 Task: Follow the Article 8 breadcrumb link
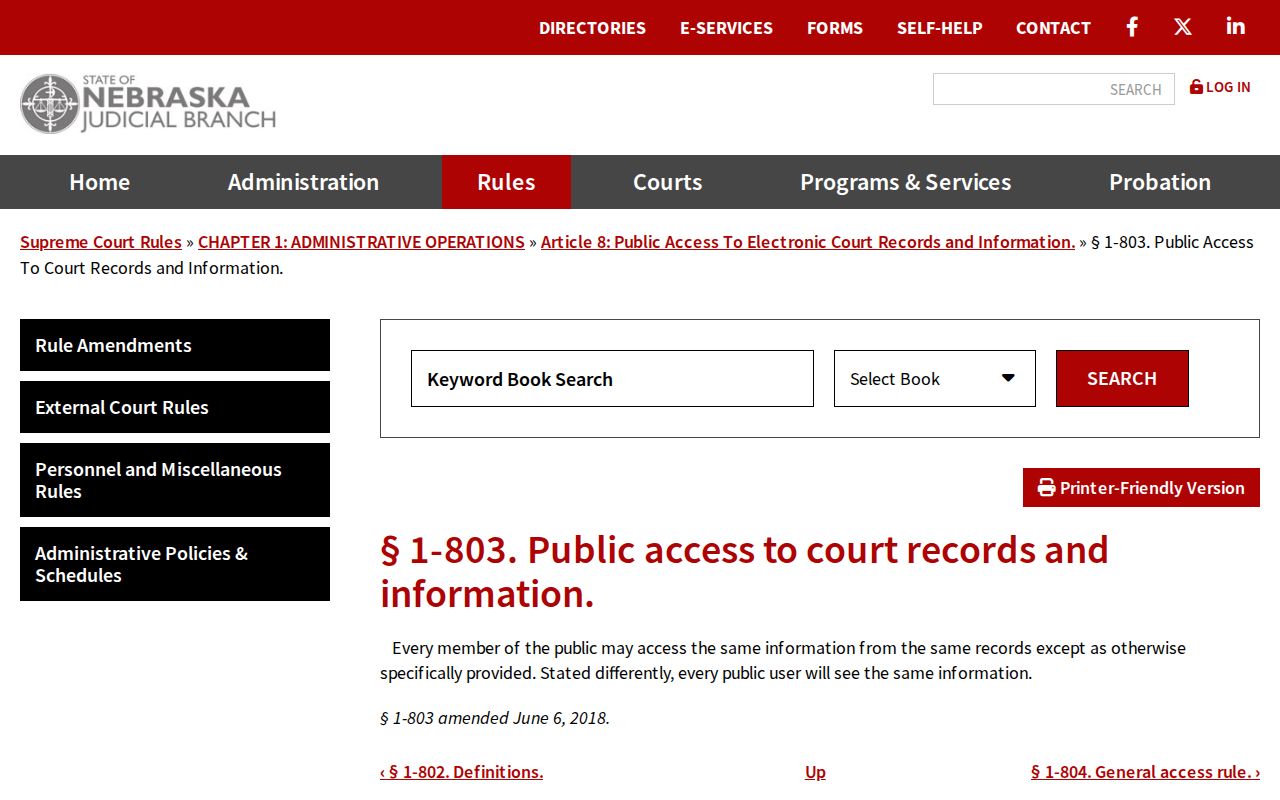pos(808,242)
